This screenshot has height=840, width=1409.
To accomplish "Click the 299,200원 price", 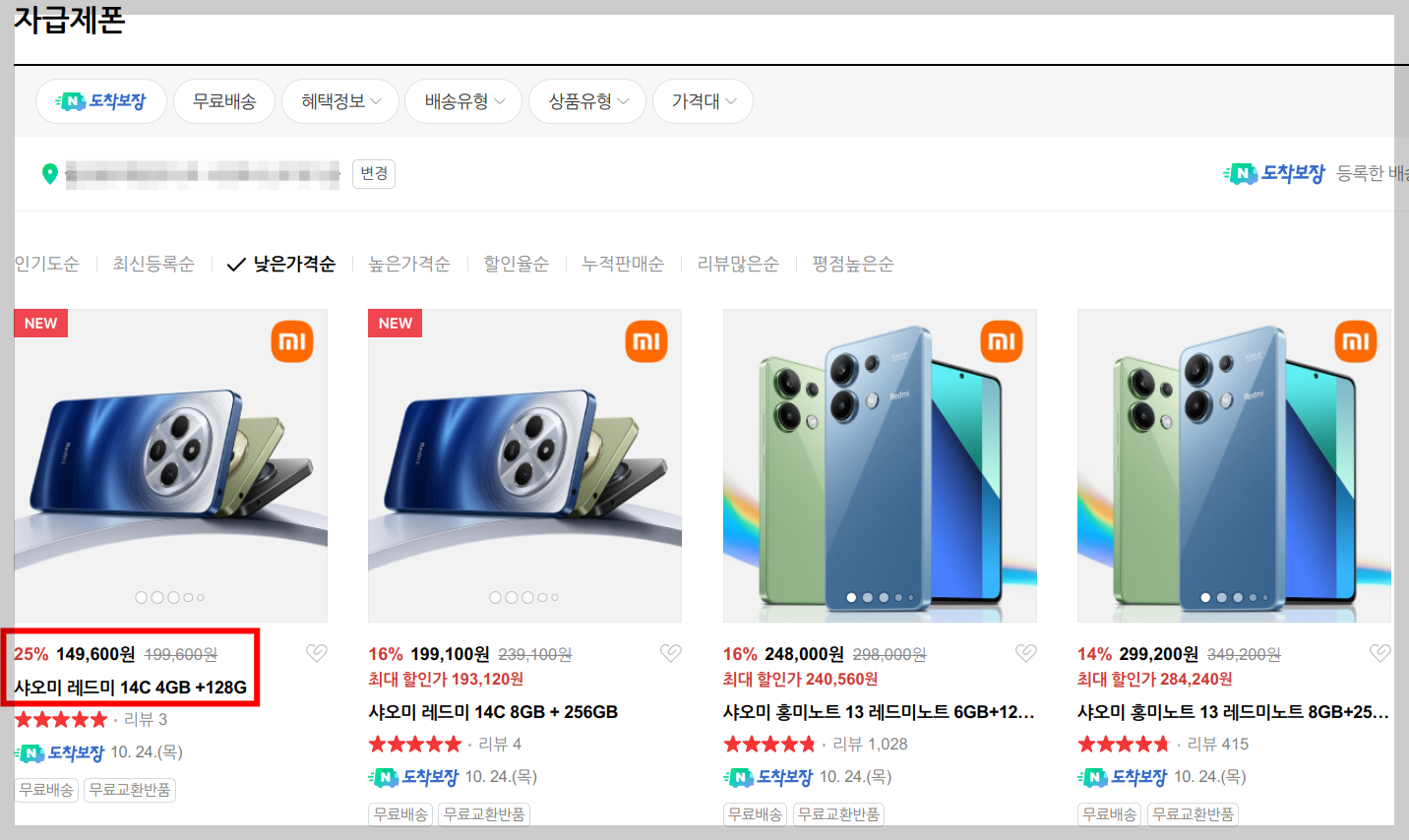I will (x=1158, y=654).
